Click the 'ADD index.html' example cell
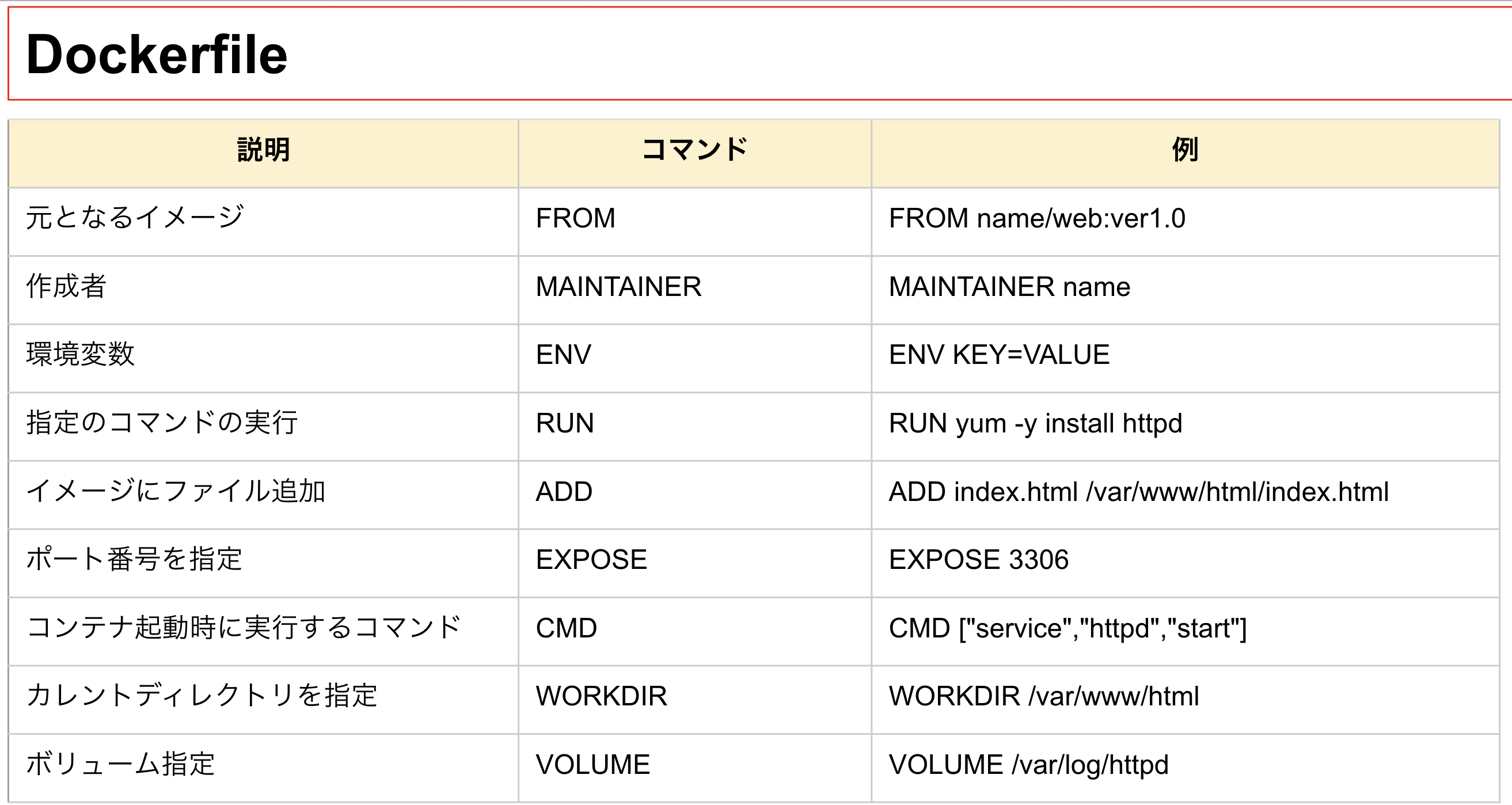The image size is (1512, 805). [x=1139, y=492]
